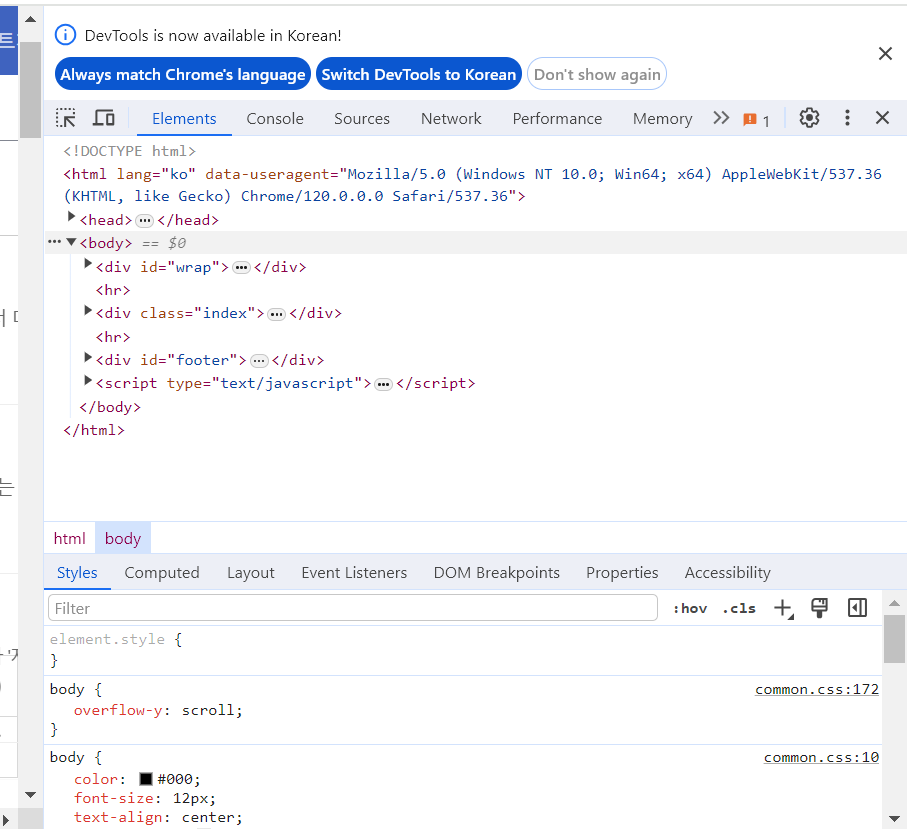Switch to the Computed pane
The width and height of the screenshot is (907, 829).
(x=162, y=573)
